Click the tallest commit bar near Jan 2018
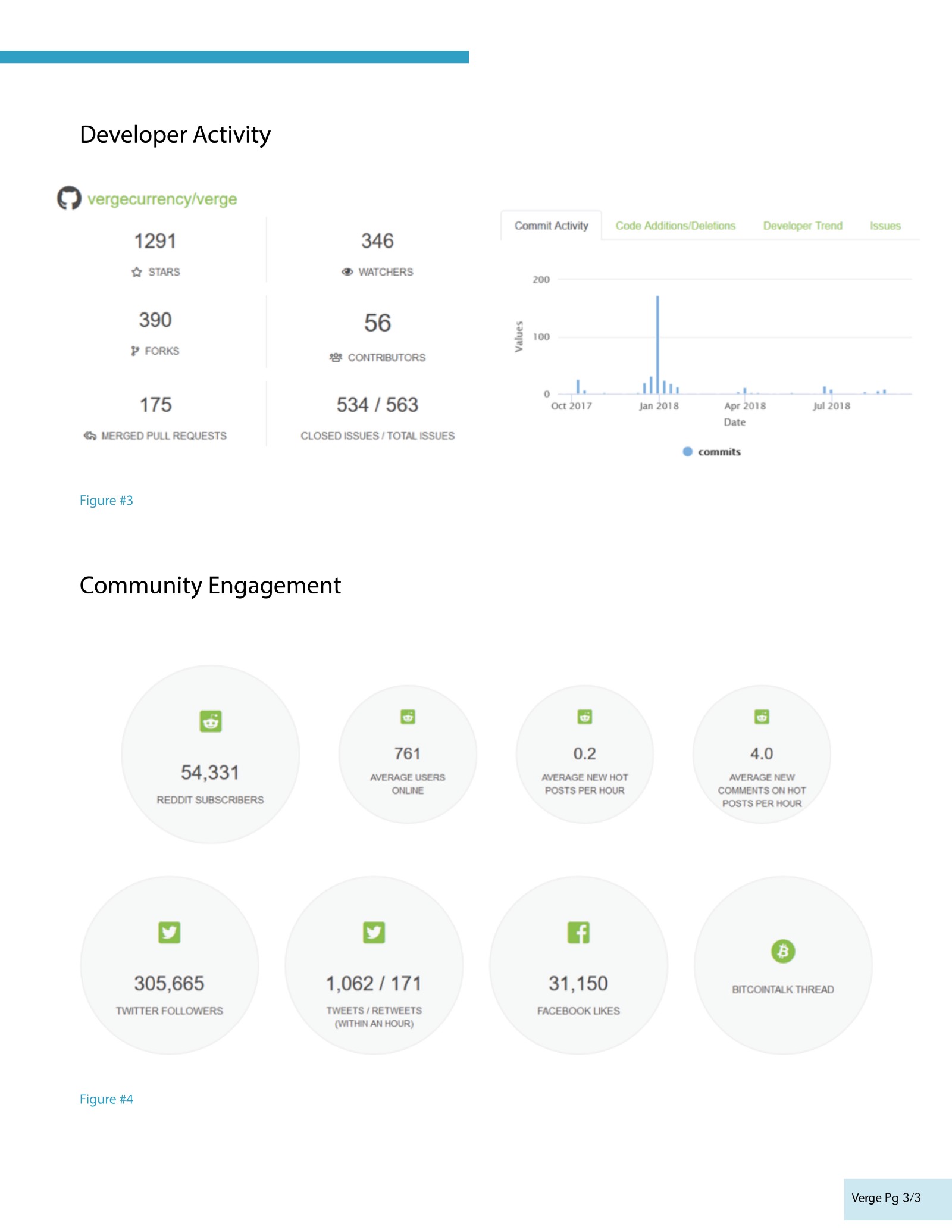This screenshot has width=952, height=1232. coord(657,345)
